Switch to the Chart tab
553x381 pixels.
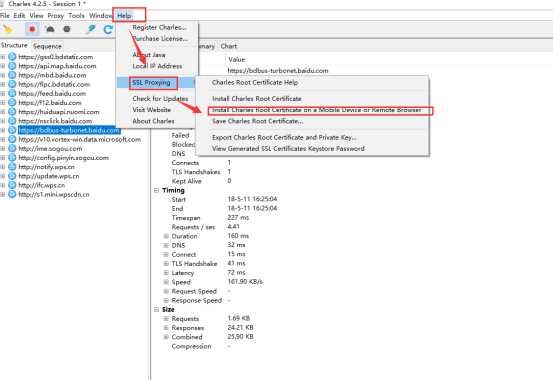[x=229, y=46]
